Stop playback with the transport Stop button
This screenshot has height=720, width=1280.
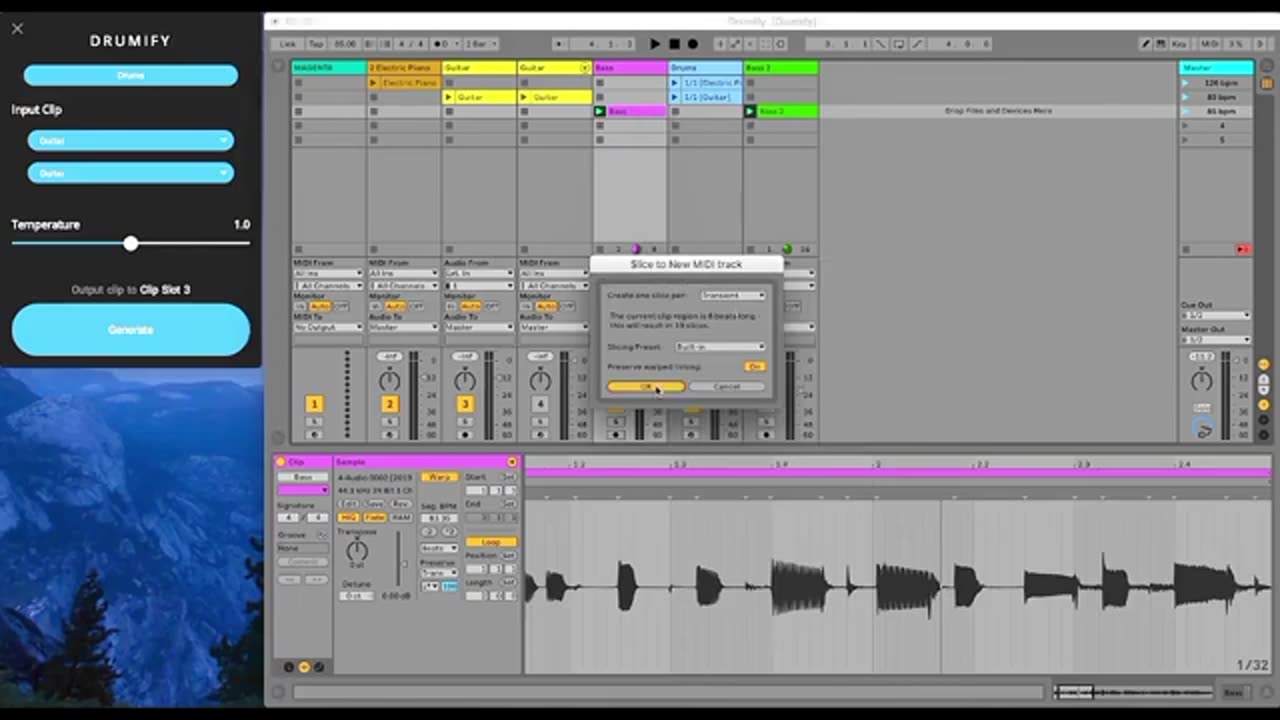674,44
